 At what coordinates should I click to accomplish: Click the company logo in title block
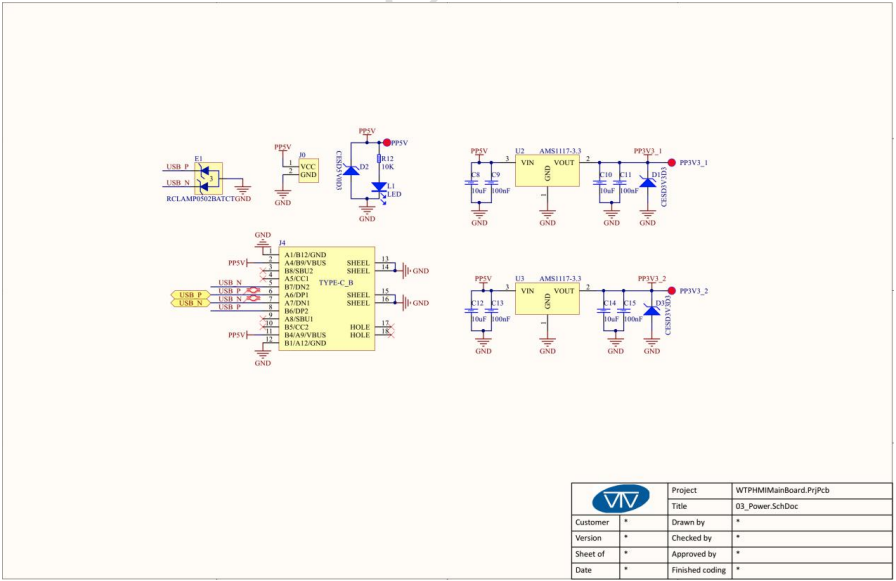619,499
